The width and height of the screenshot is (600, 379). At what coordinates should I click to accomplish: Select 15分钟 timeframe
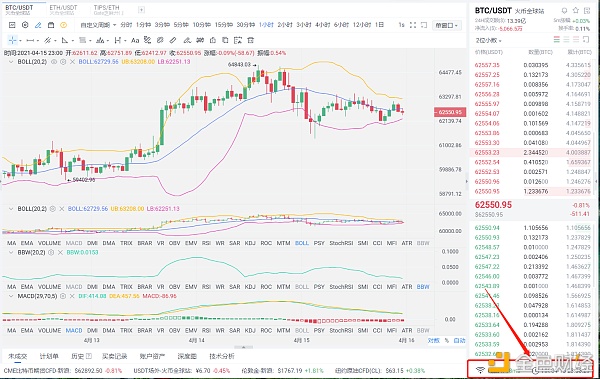pyautogui.click(x=223, y=25)
